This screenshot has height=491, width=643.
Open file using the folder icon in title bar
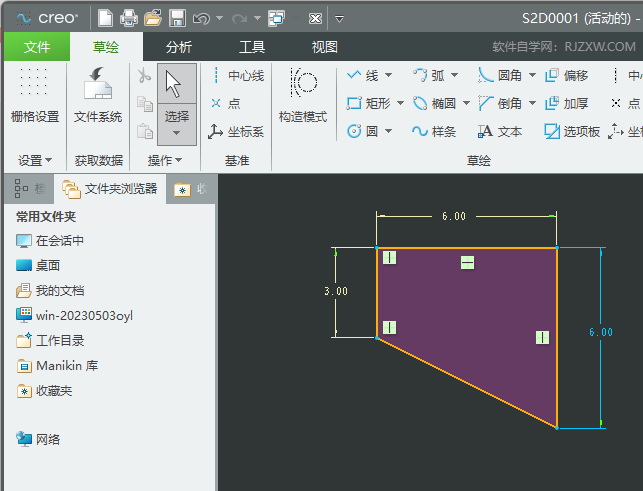pyautogui.click(x=153, y=18)
